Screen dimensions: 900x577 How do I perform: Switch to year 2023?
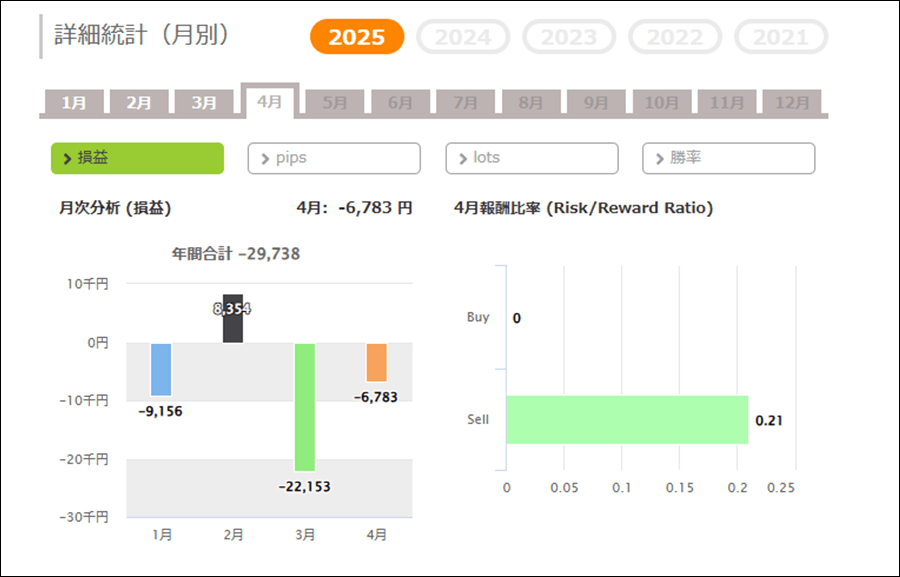[569, 37]
